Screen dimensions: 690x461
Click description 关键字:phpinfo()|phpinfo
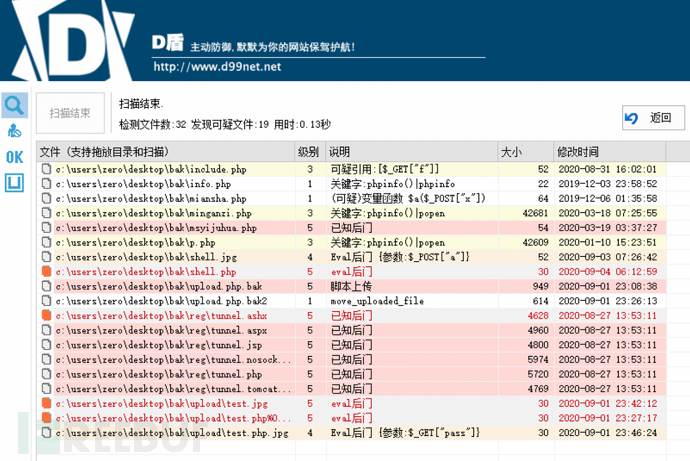[393, 184]
